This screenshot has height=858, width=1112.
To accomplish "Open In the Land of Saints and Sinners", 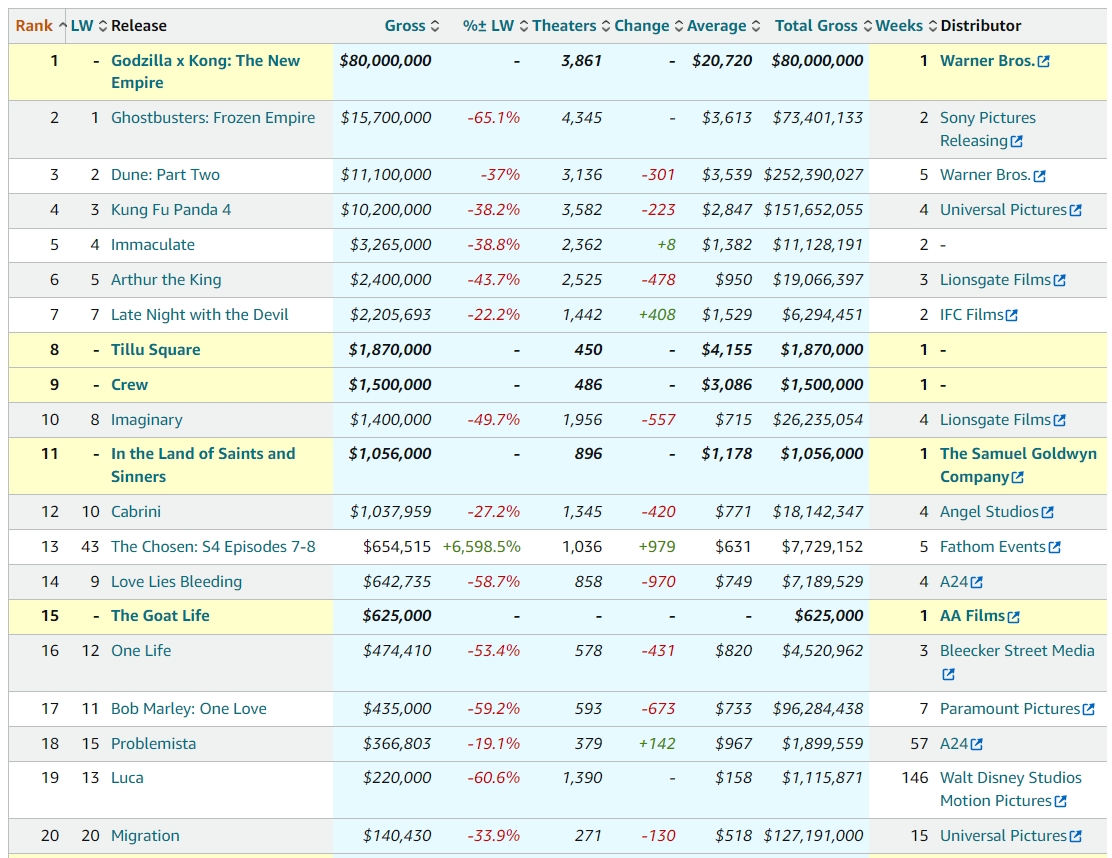I will point(203,464).
